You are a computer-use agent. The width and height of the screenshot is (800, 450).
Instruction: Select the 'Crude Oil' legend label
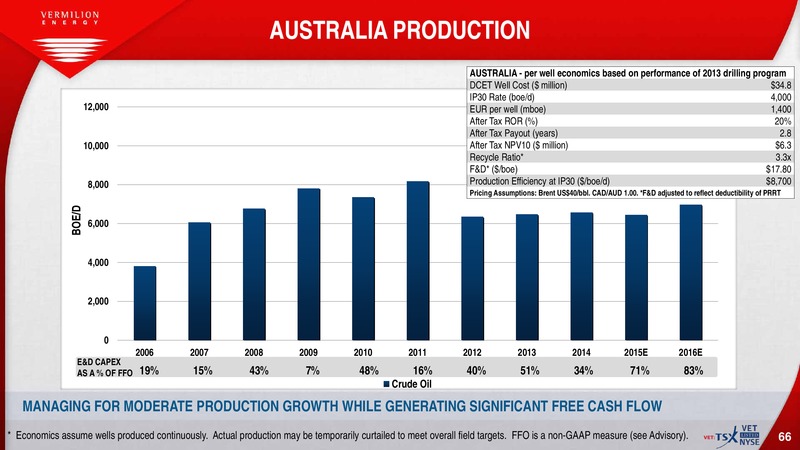tap(411, 384)
